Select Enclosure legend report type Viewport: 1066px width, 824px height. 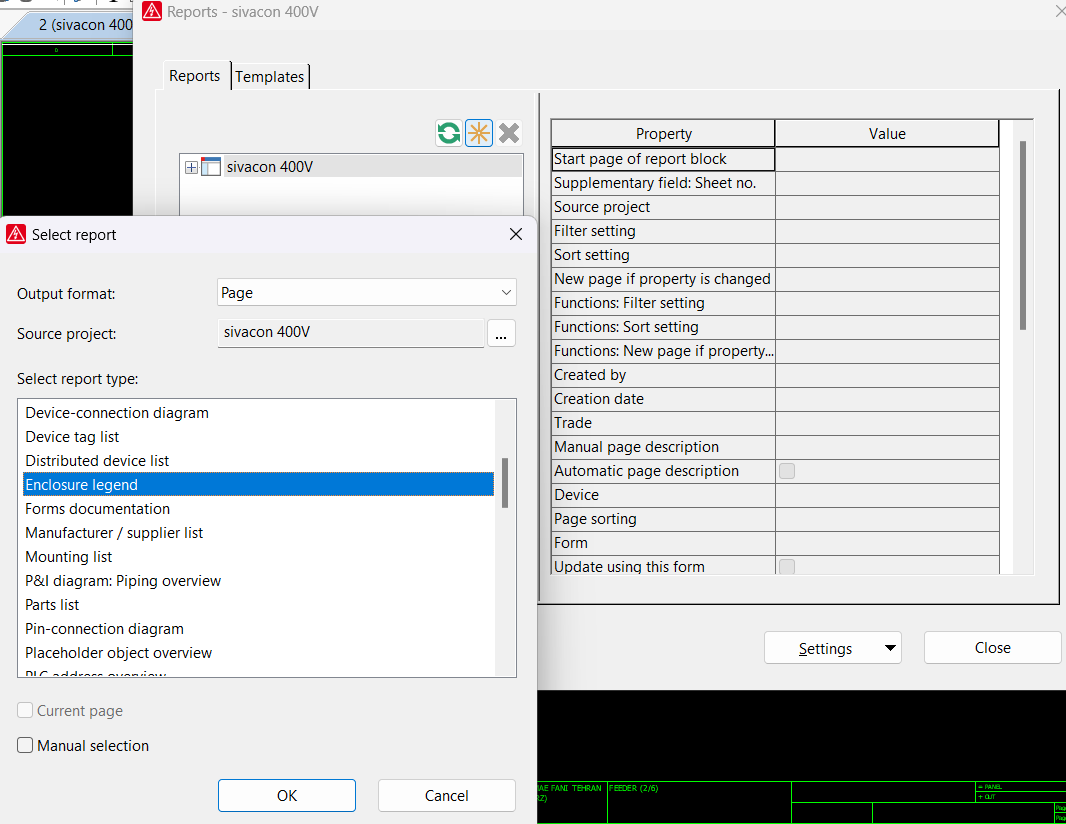pyautogui.click(x=258, y=484)
